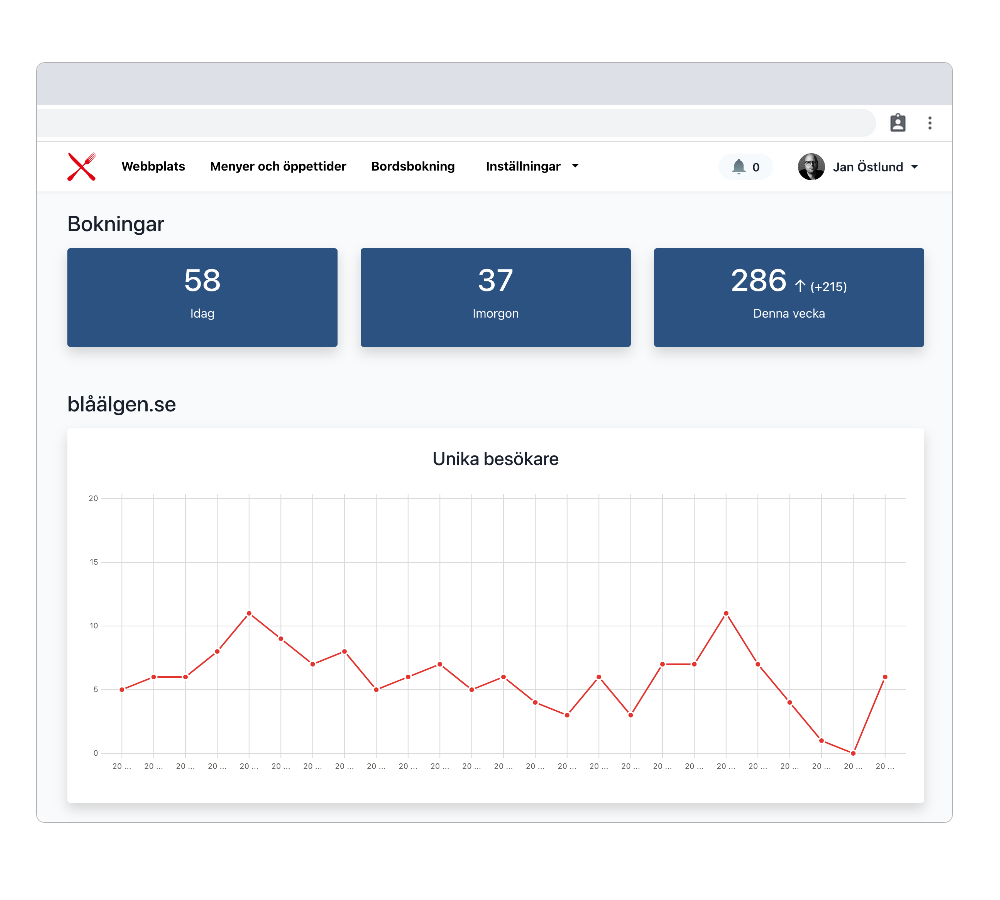Click the up arrow beside 286
The width and height of the screenshot is (1000, 900).
click(x=800, y=286)
